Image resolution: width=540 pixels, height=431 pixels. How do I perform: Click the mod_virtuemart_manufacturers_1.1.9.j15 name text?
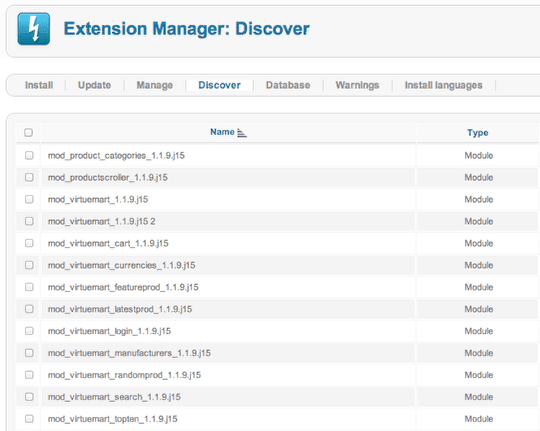point(129,353)
